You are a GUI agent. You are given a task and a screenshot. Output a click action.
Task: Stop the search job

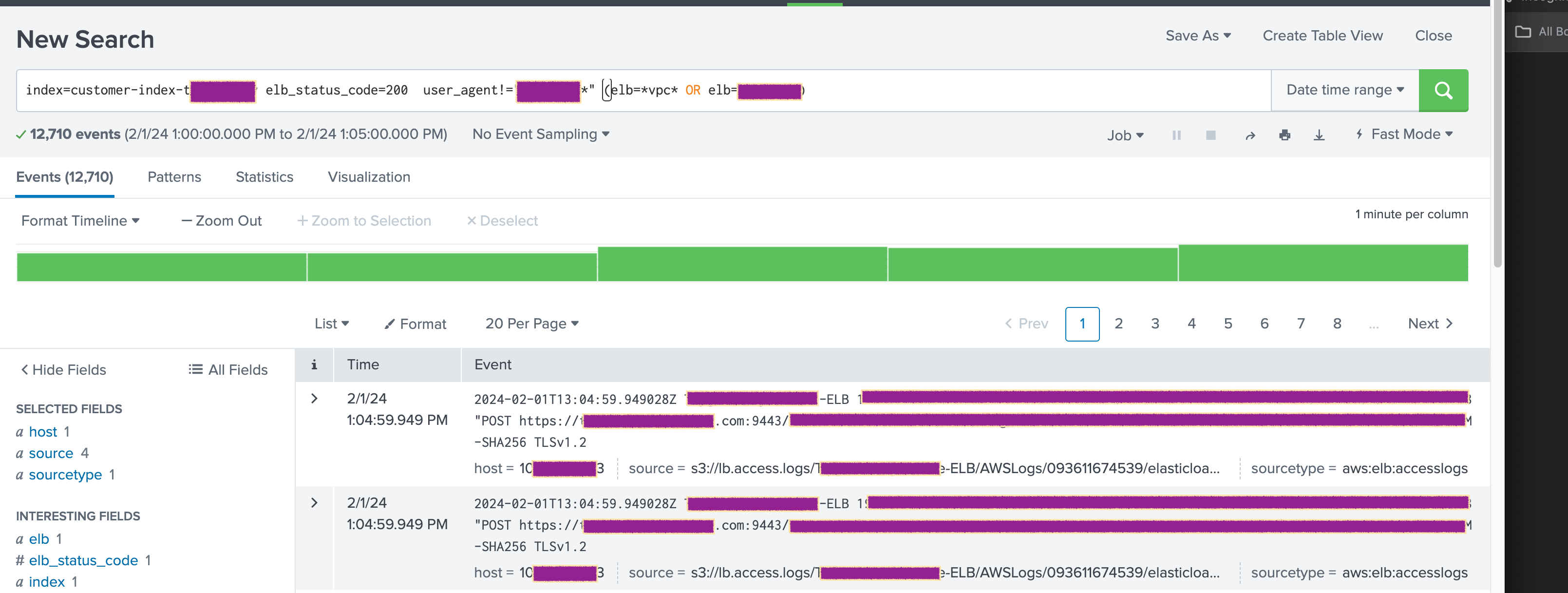point(1210,135)
